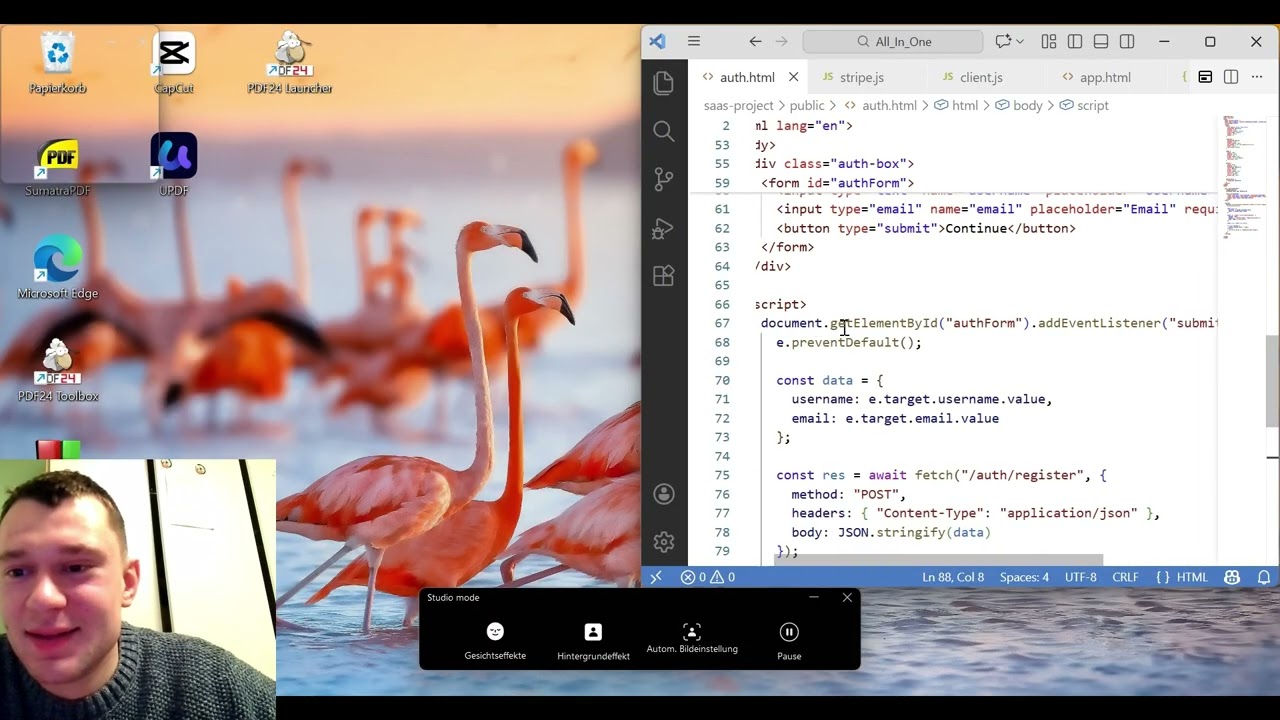This screenshot has width=1280, height=720.
Task: Click the const data = { code line
Action: pyautogui.click(x=830, y=380)
